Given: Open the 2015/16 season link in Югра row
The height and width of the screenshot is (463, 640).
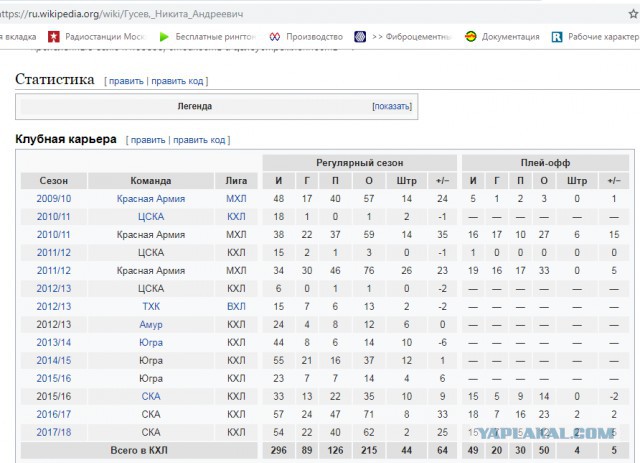Looking at the screenshot, I should coord(54,378).
